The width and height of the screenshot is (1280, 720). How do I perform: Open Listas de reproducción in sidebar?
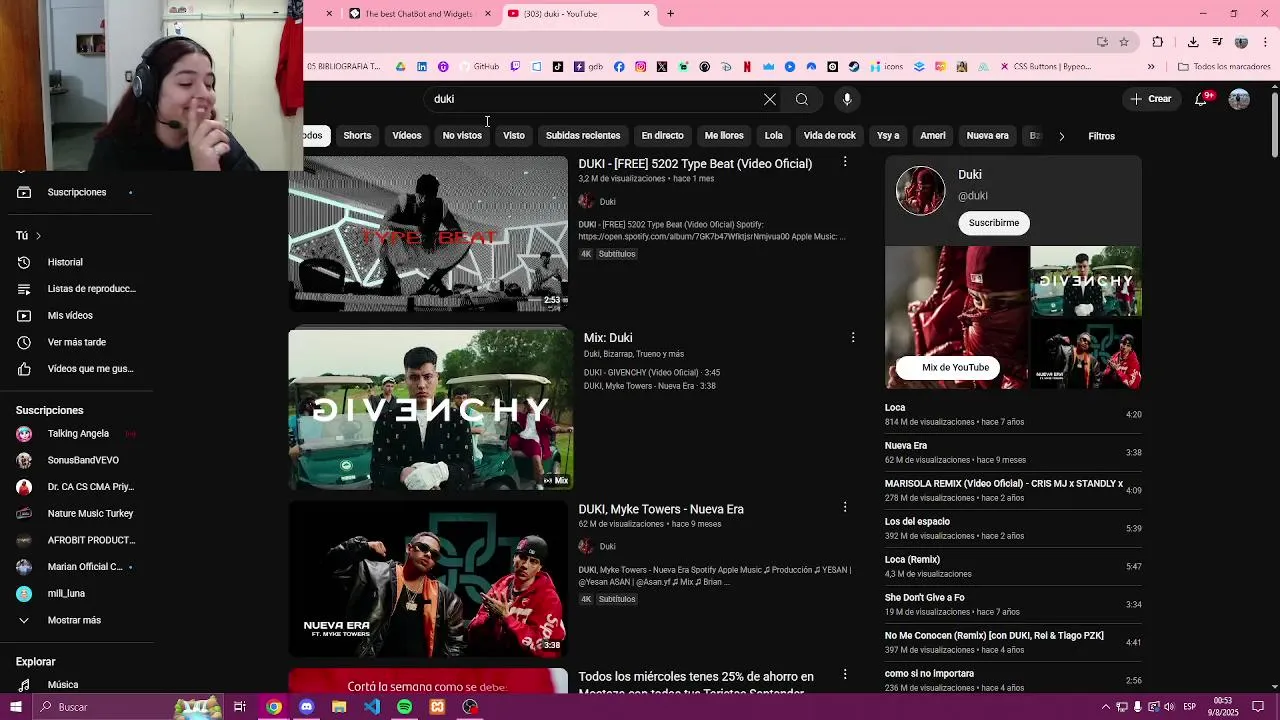pyautogui.click(x=76, y=289)
